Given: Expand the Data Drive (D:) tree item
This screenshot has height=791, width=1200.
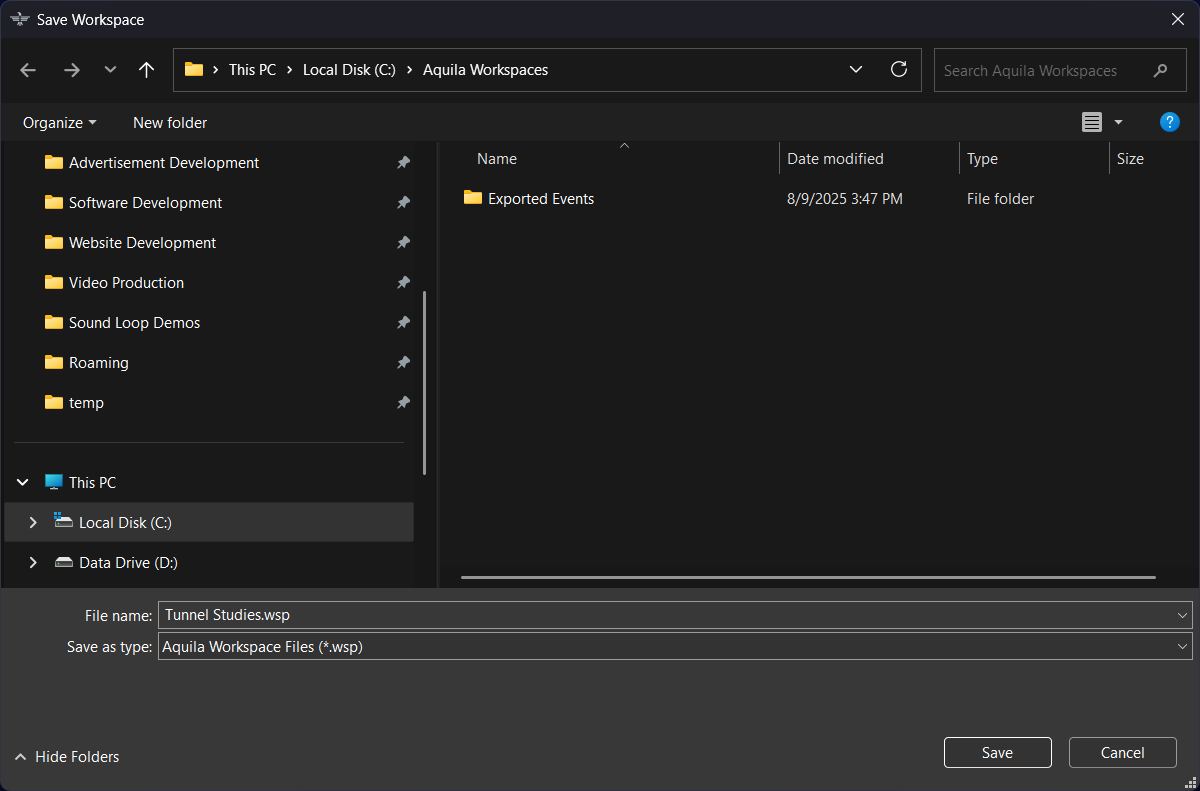Looking at the screenshot, I should (x=32, y=562).
